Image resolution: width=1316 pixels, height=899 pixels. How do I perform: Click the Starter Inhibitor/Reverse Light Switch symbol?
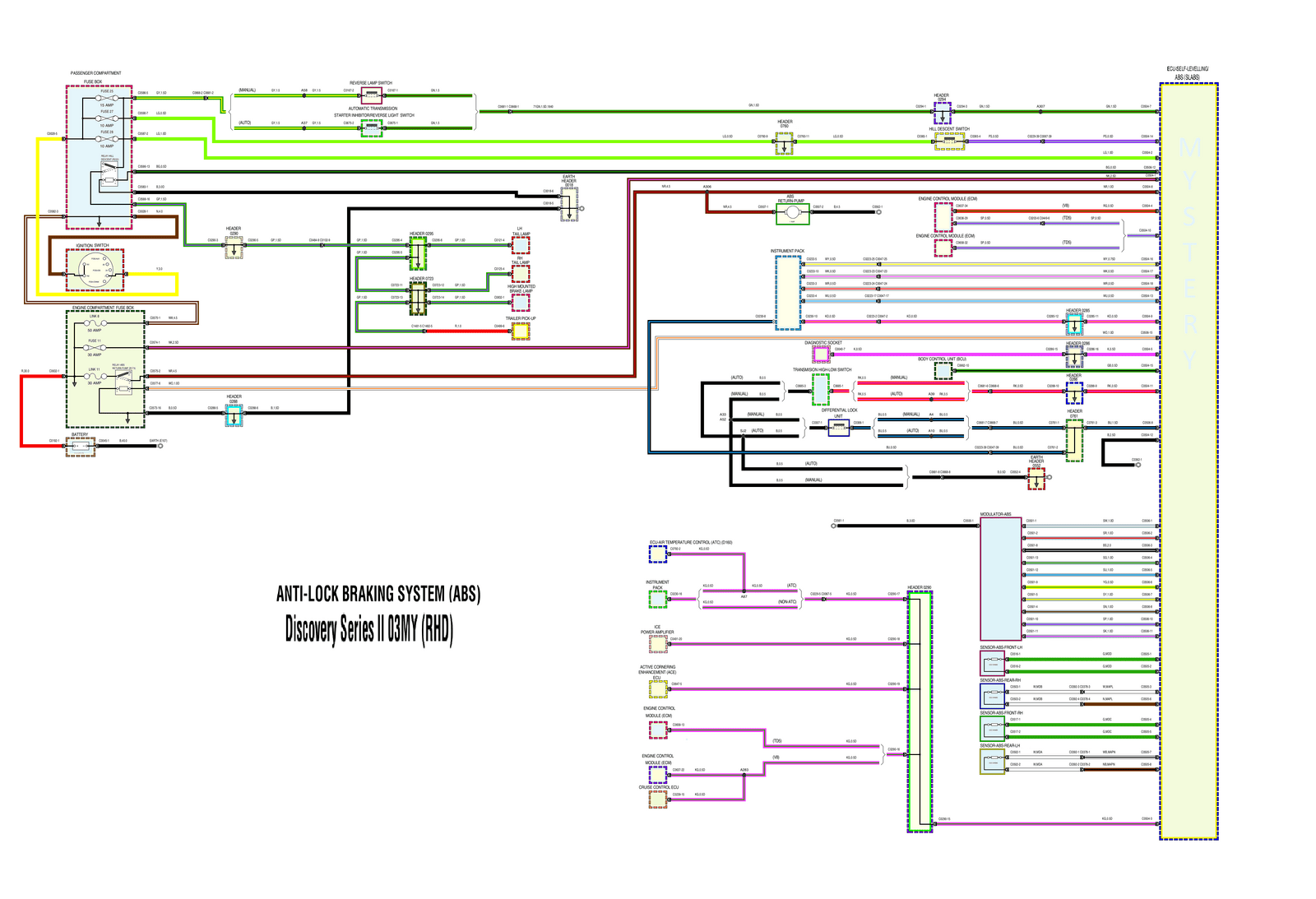372,127
